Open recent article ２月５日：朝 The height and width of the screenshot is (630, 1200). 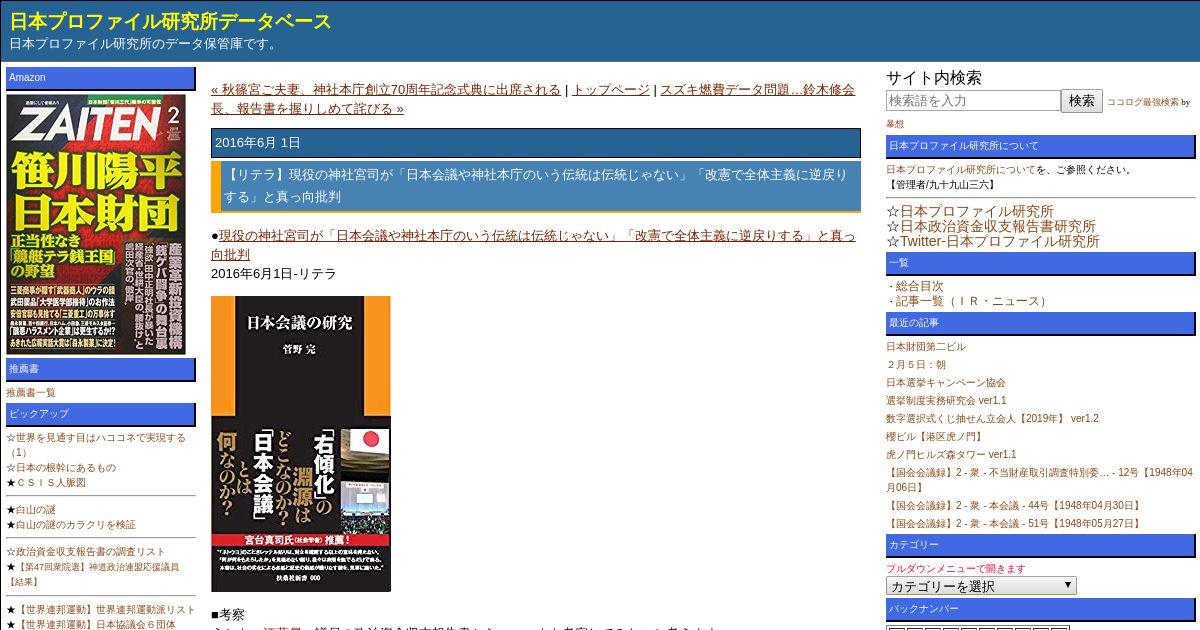click(916, 365)
